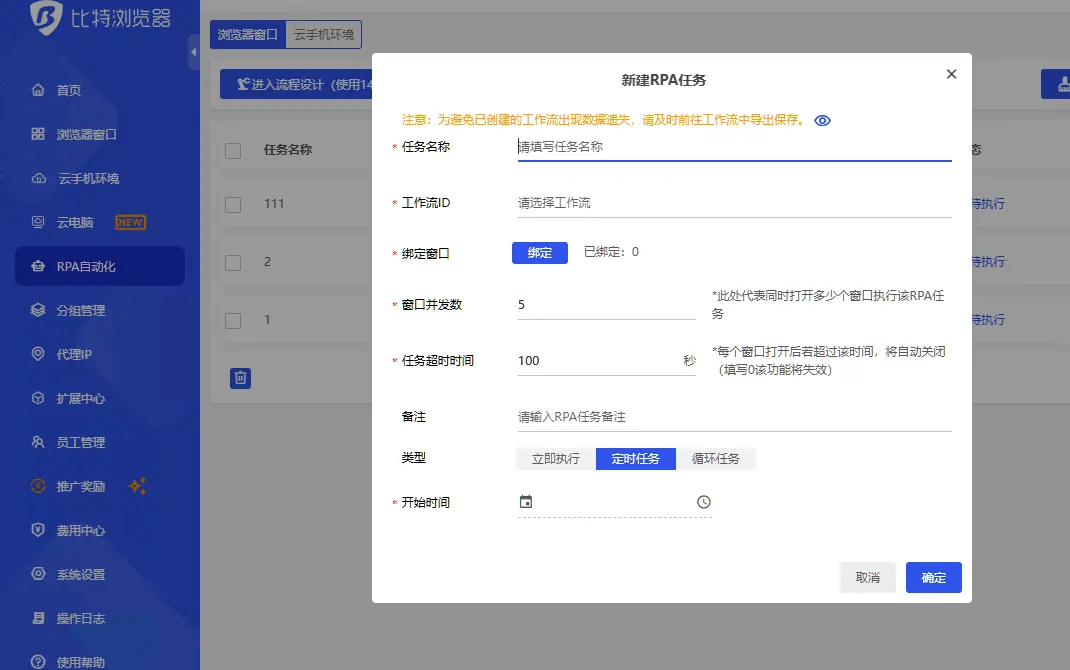Click the eye icon beside the warning notice

pos(822,121)
